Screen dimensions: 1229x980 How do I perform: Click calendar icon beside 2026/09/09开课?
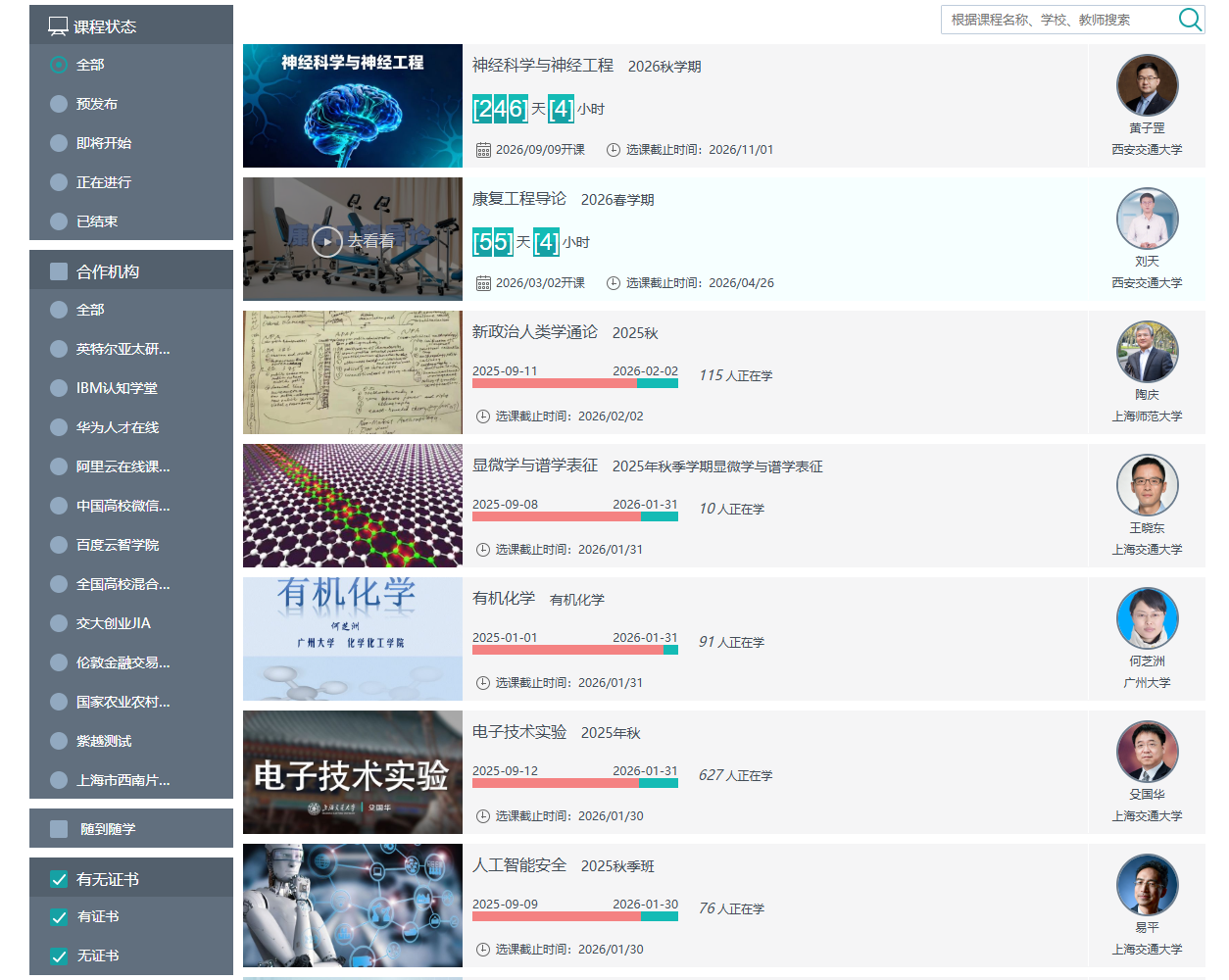[x=483, y=150]
